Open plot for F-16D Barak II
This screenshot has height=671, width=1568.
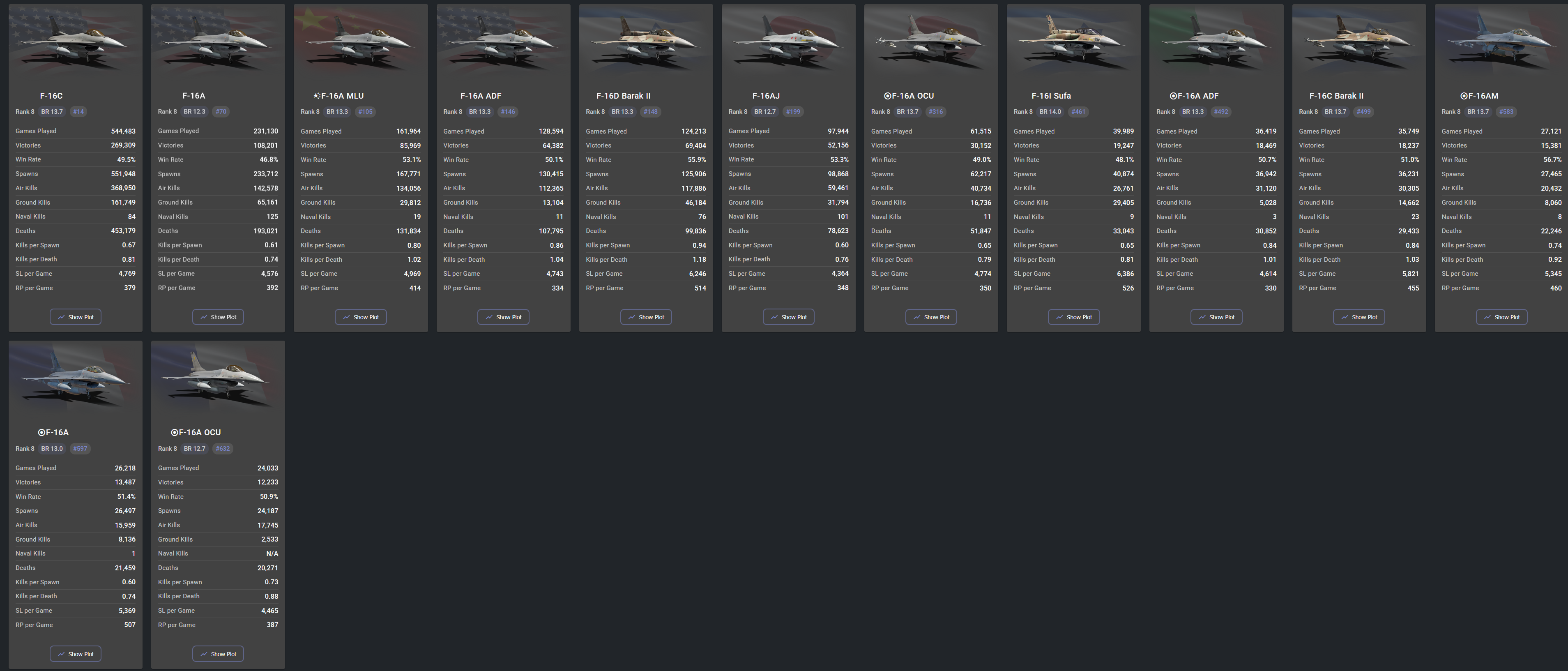[646, 317]
